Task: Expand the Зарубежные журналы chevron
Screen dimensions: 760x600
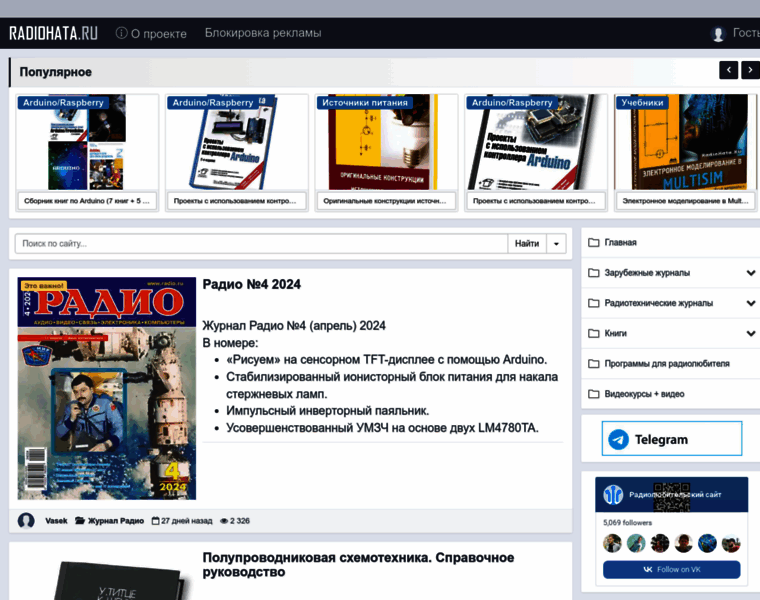Action: pos(751,273)
